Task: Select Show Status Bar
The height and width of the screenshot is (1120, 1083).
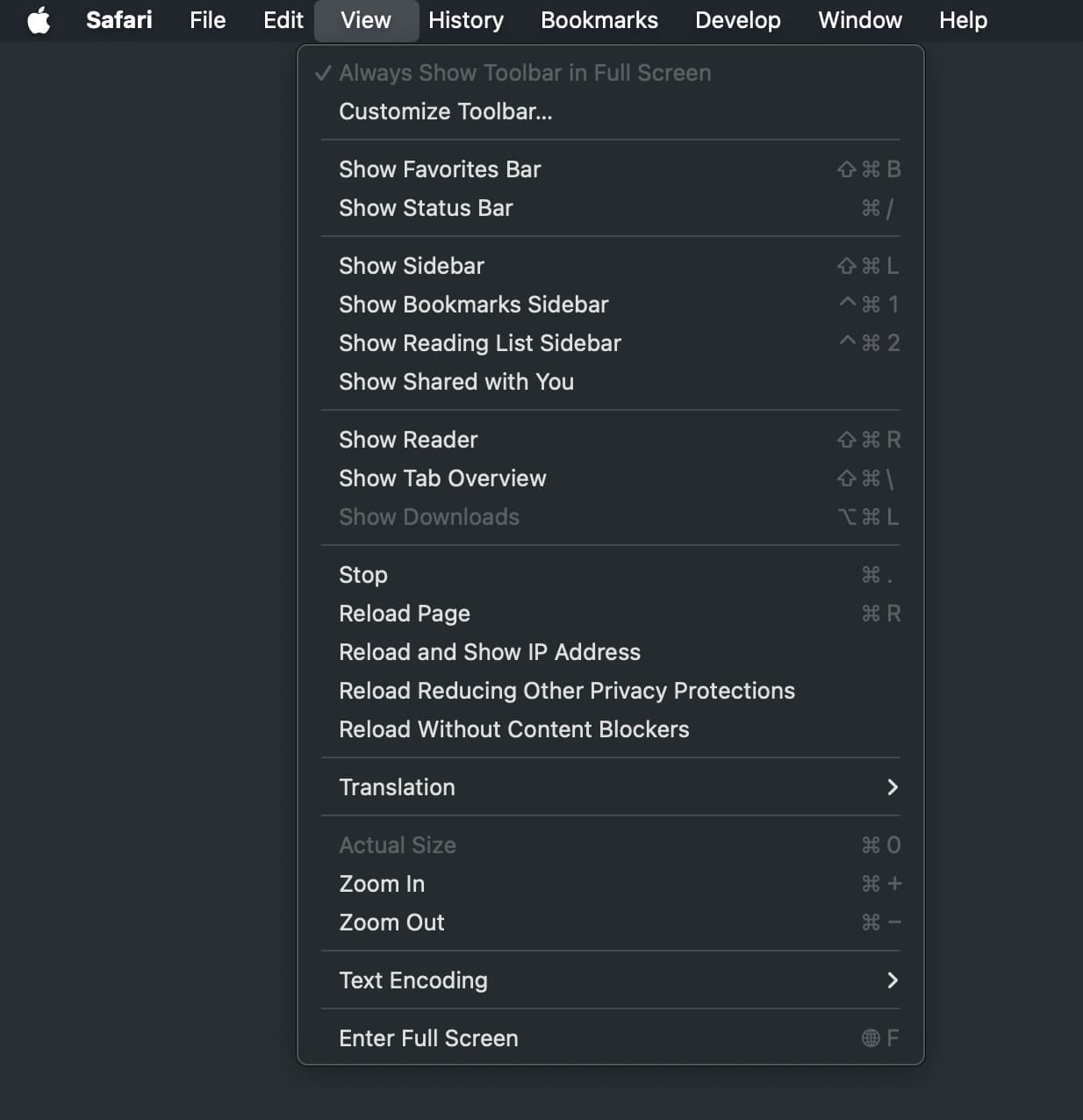Action: click(x=611, y=208)
